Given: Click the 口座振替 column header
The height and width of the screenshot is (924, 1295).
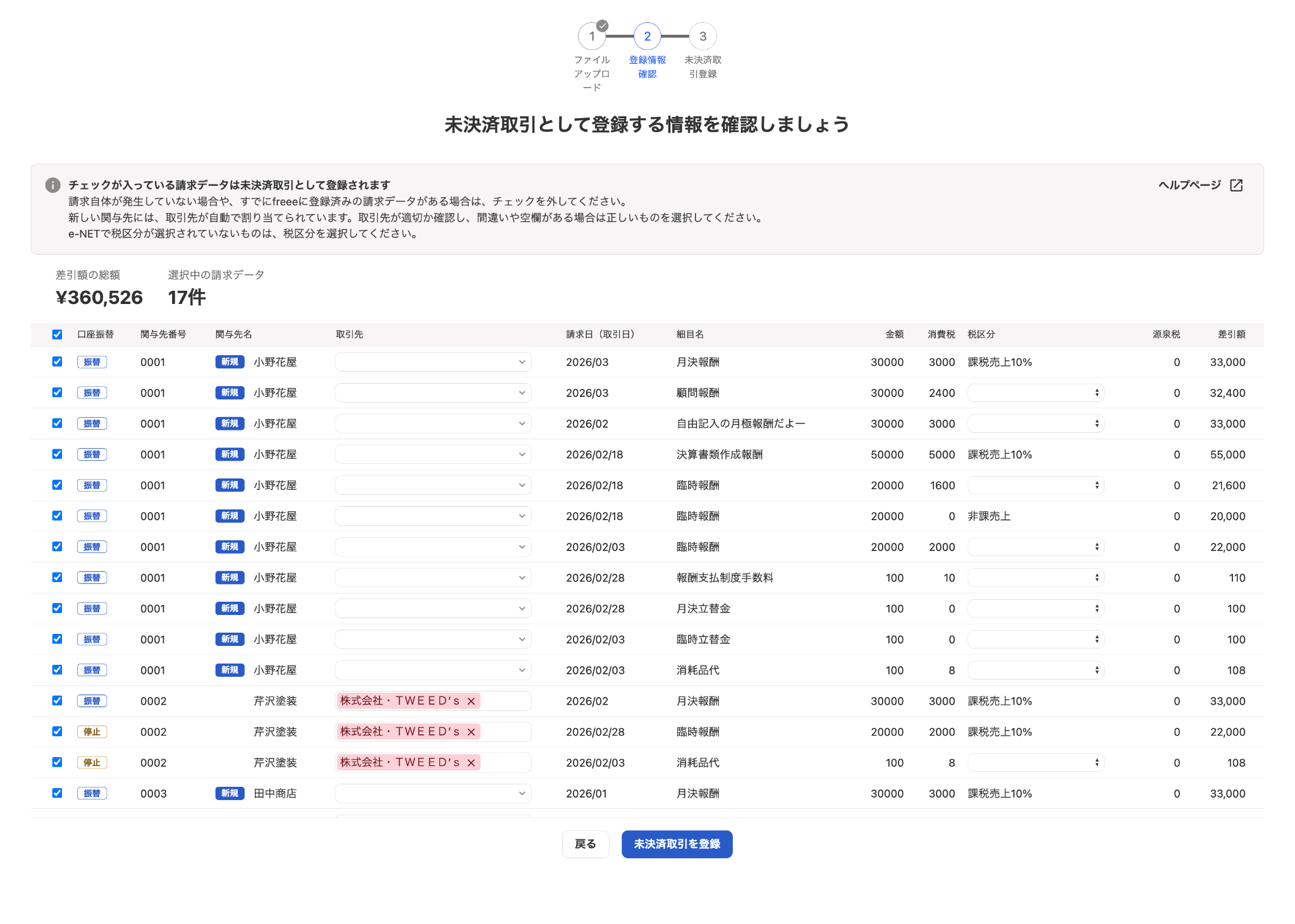Looking at the screenshot, I should tap(95, 334).
